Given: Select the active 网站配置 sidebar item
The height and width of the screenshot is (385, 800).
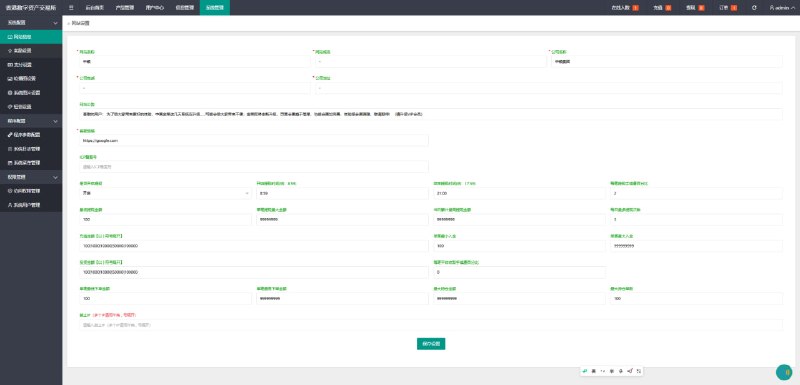Looking at the screenshot, I should coord(31,37).
